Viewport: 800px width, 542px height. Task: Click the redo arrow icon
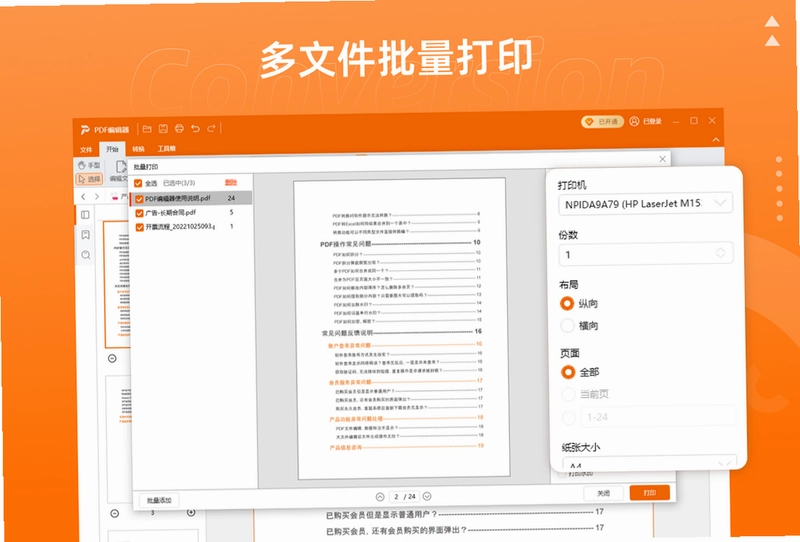pyautogui.click(x=211, y=128)
